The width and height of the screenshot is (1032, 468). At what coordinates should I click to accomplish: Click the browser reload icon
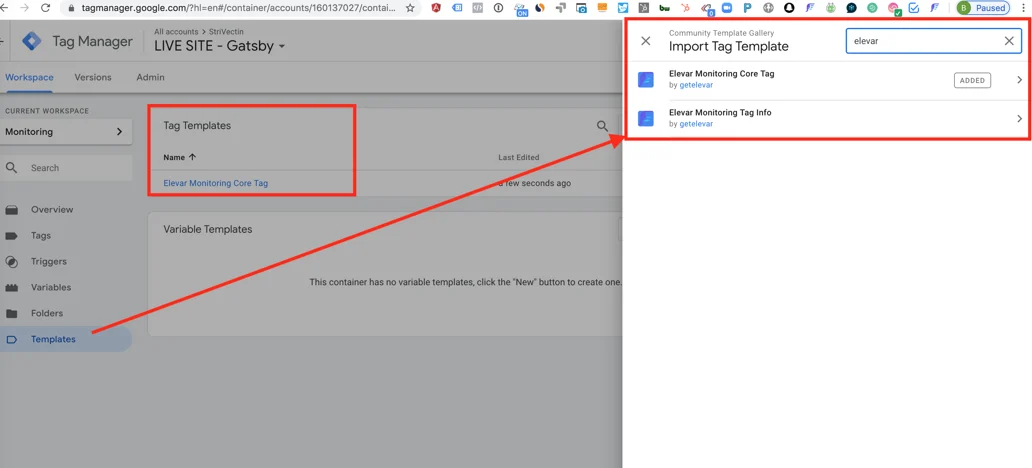45,8
